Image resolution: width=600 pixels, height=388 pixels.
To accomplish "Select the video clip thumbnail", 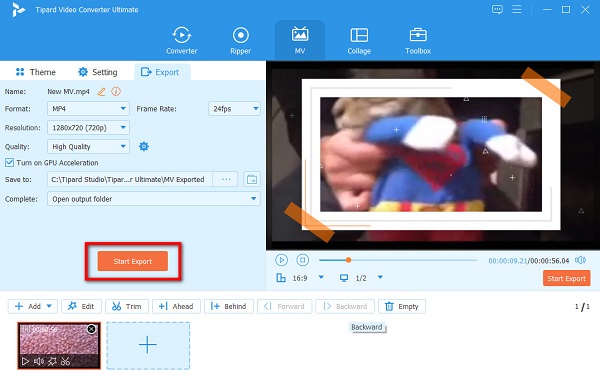I will (x=59, y=346).
